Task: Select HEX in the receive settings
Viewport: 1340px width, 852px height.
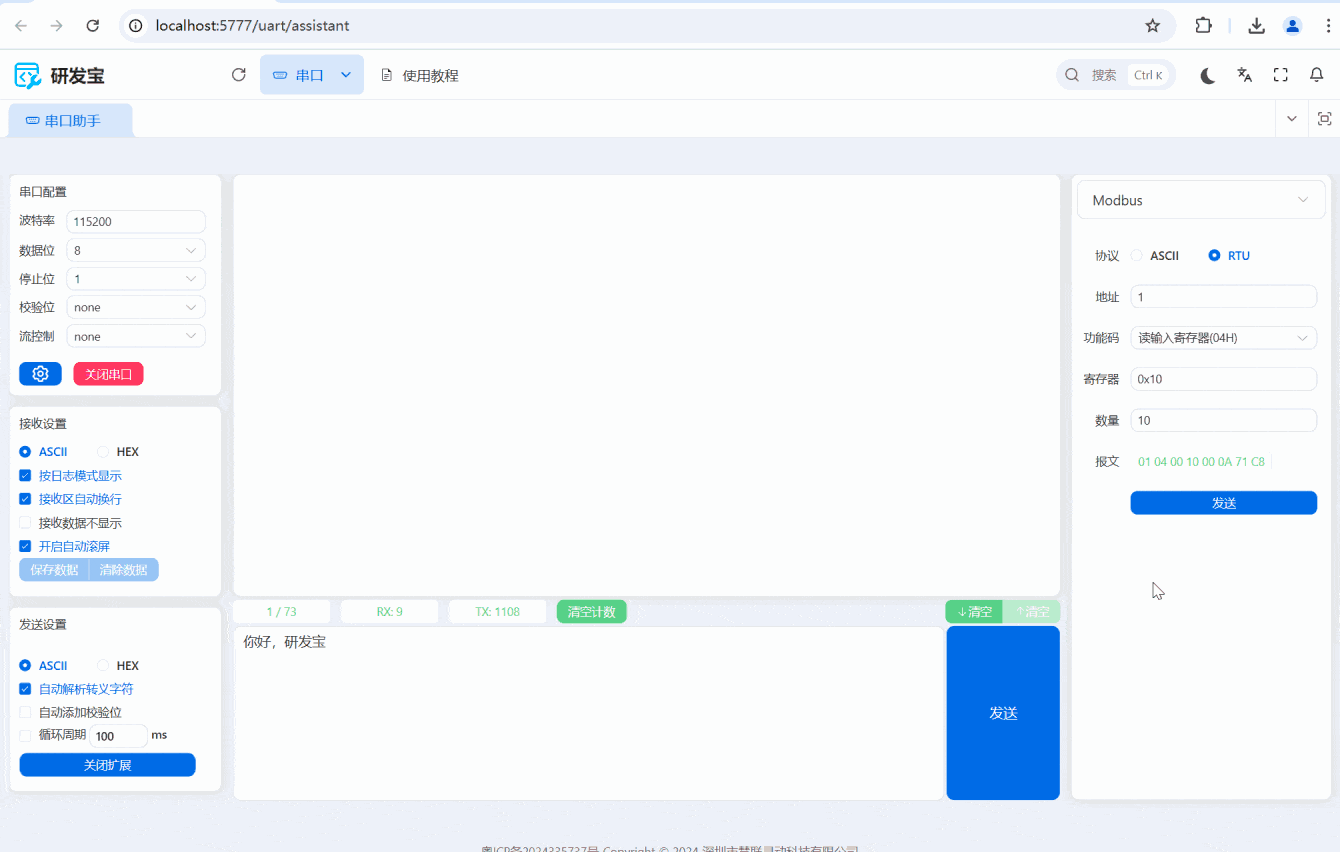Action: coord(103,452)
